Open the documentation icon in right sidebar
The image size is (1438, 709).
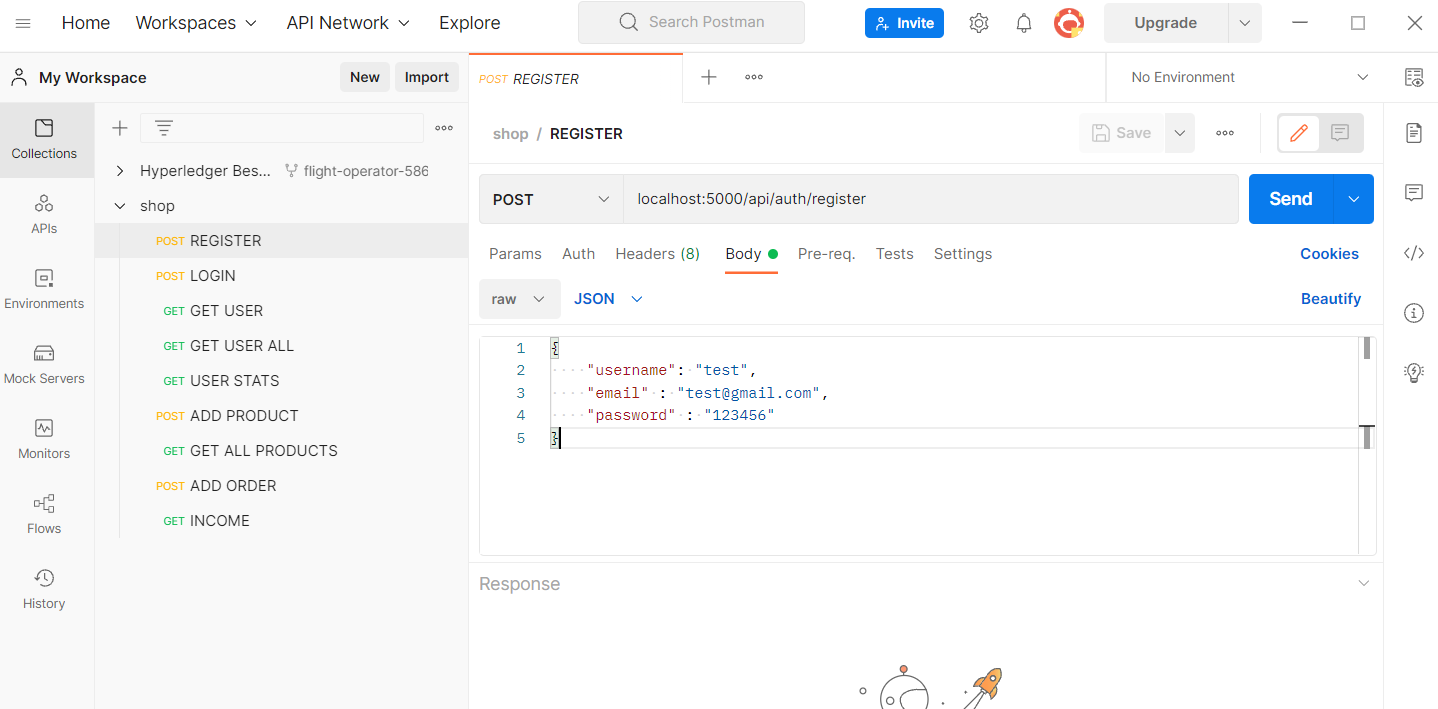tap(1413, 133)
